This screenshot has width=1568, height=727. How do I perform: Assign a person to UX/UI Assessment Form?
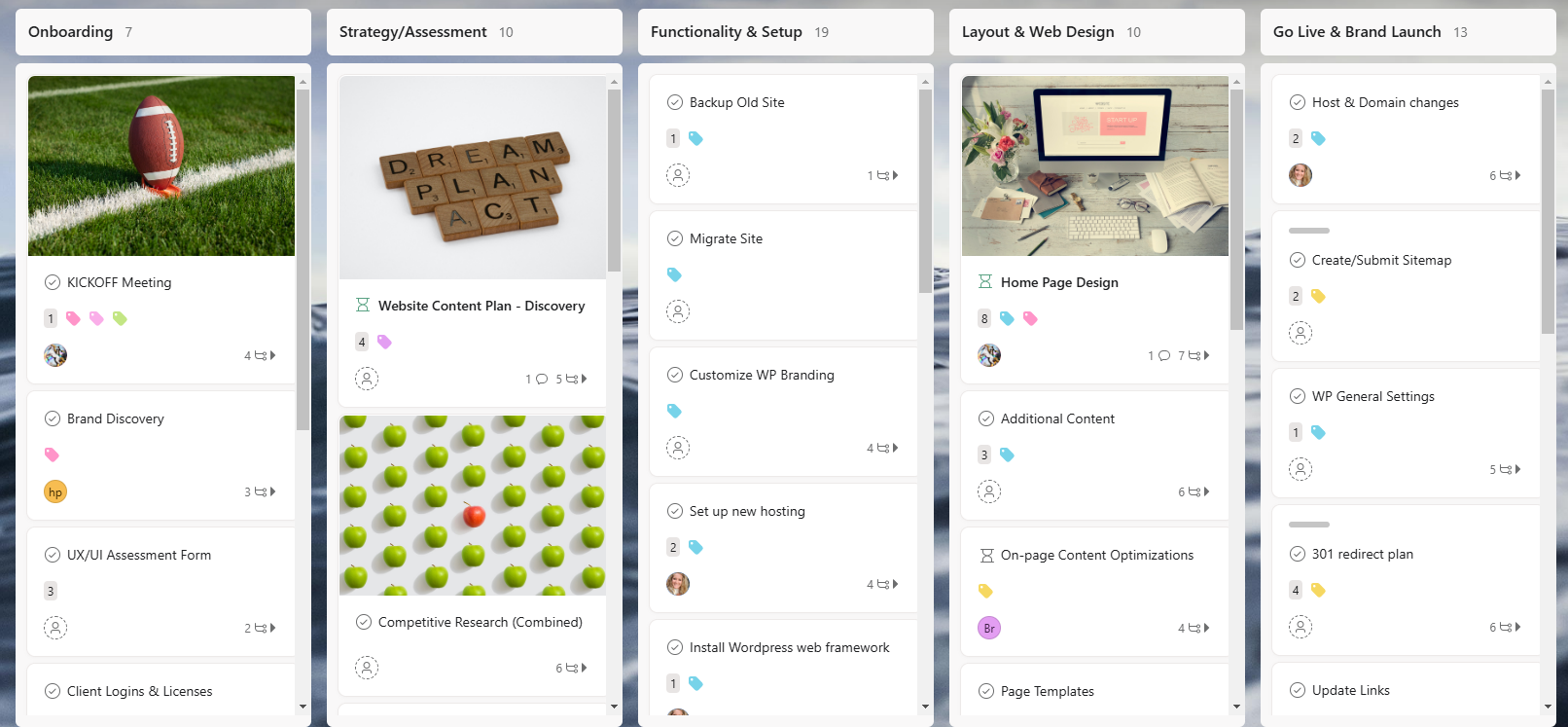pos(55,628)
